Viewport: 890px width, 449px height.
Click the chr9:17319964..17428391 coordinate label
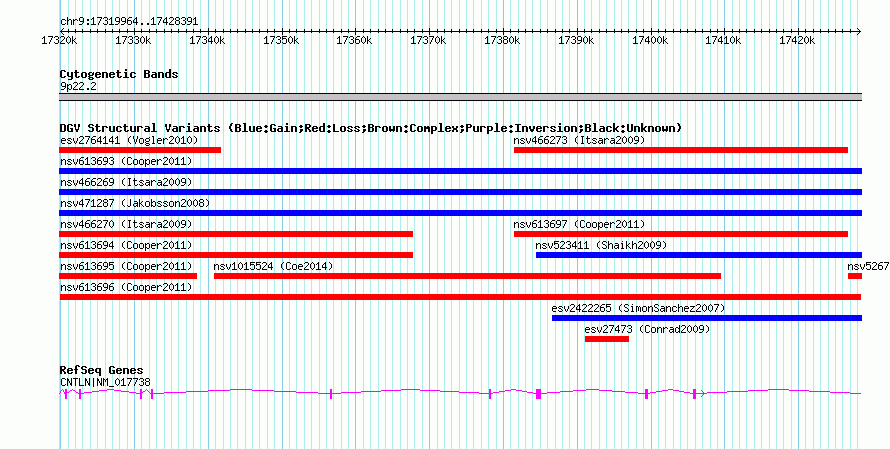tap(129, 22)
